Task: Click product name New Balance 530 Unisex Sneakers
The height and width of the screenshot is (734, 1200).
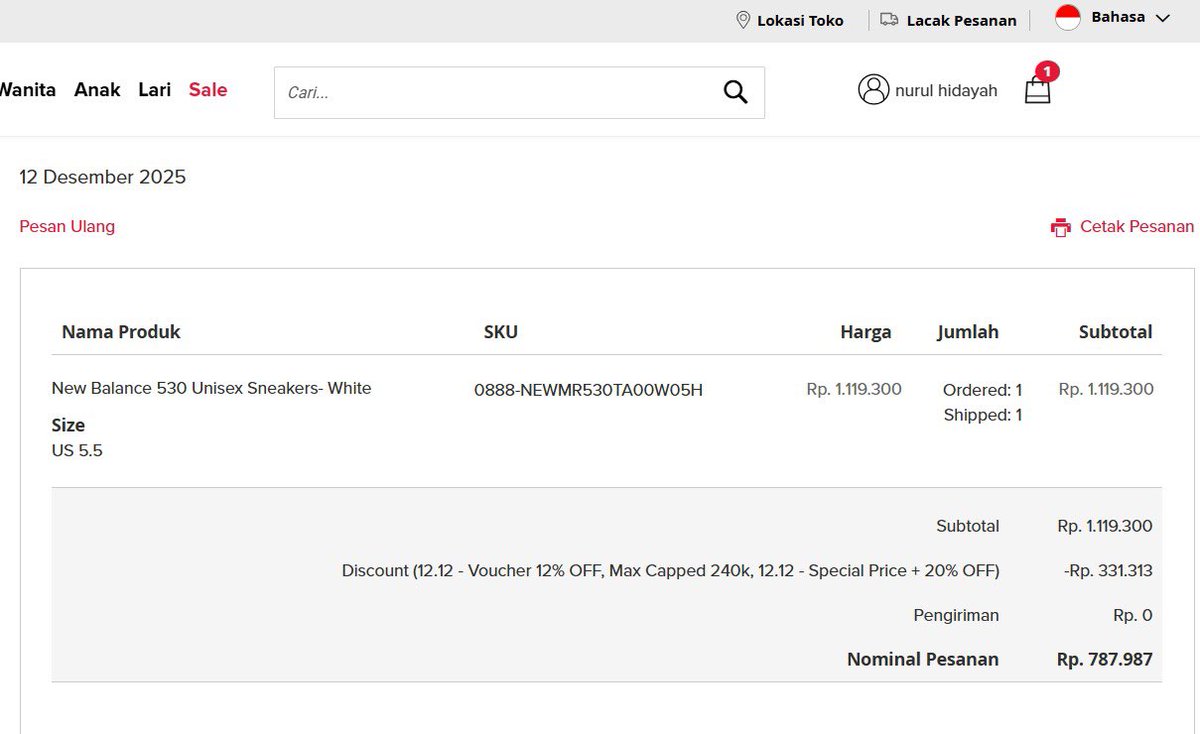Action: coord(211,388)
